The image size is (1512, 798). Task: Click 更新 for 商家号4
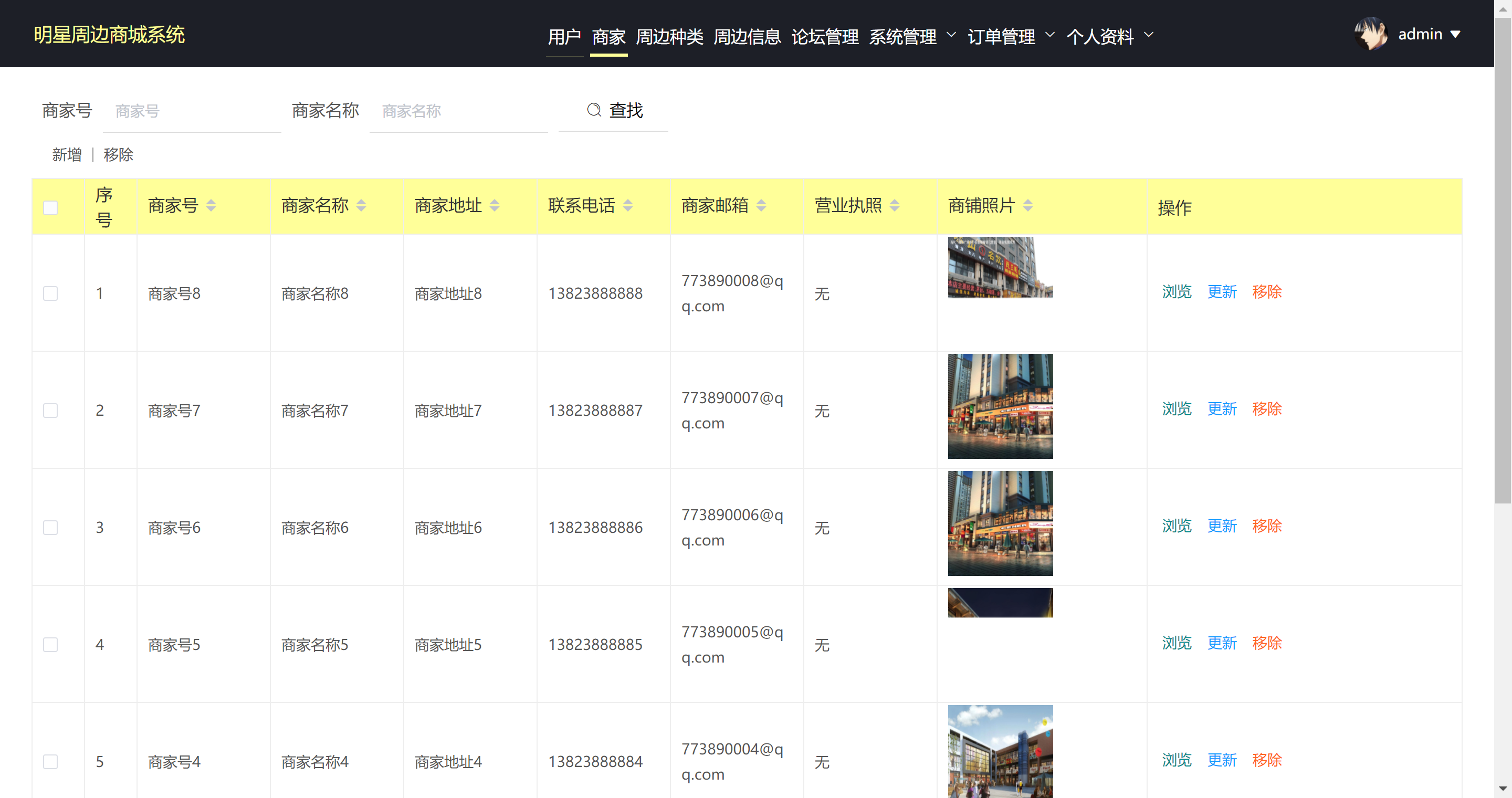1222,760
